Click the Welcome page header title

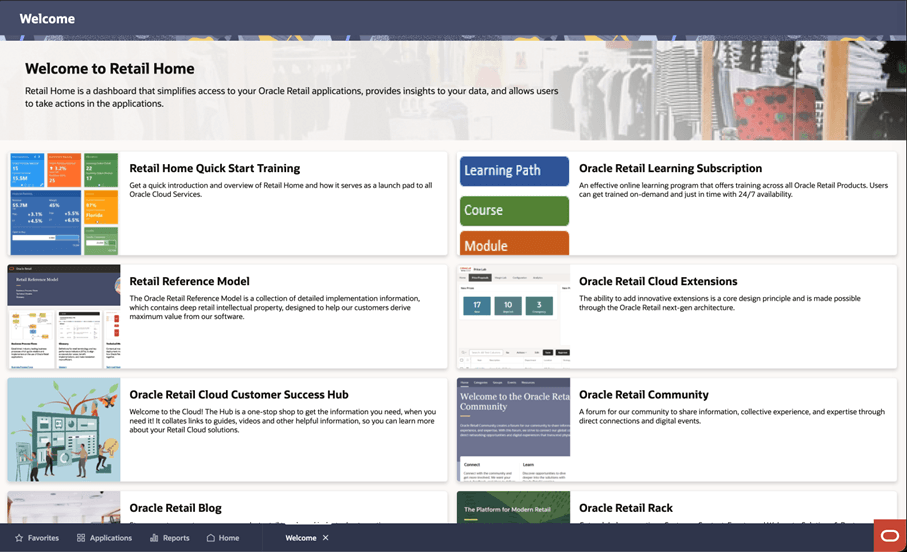[47, 19]
